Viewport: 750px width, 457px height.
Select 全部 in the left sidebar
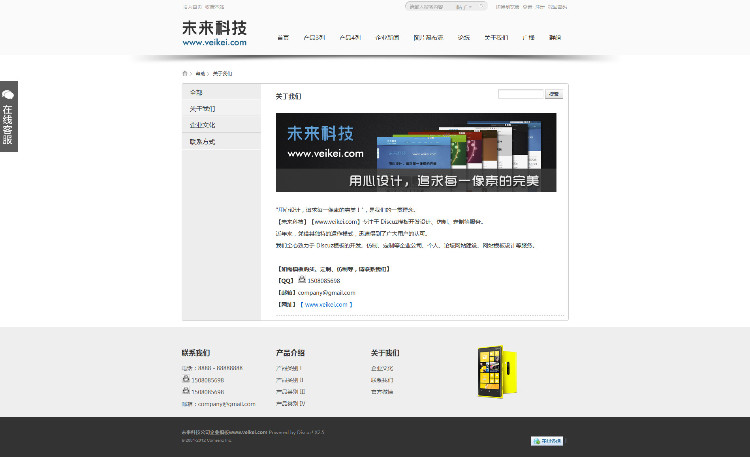tap(221, 92)
